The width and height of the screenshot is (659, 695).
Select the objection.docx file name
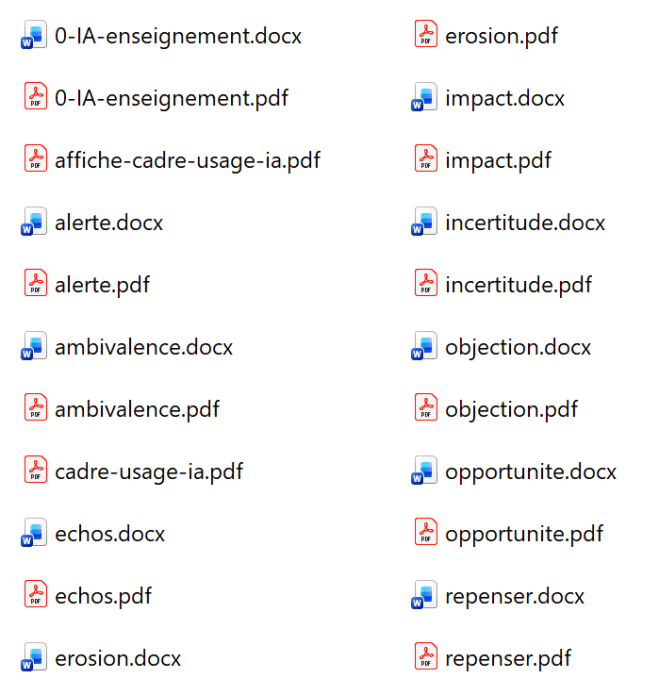coord(518,347)
